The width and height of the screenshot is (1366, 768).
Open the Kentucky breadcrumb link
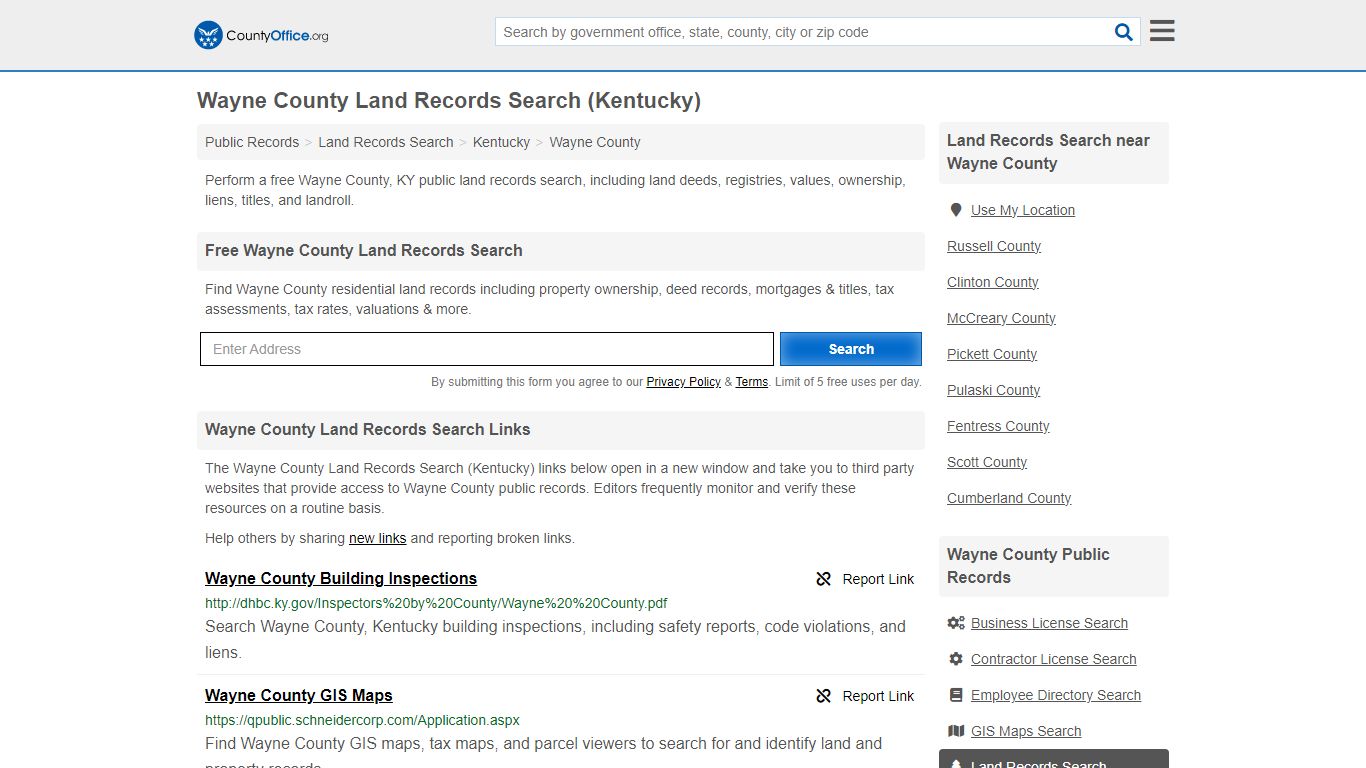(x=502, y=142)
